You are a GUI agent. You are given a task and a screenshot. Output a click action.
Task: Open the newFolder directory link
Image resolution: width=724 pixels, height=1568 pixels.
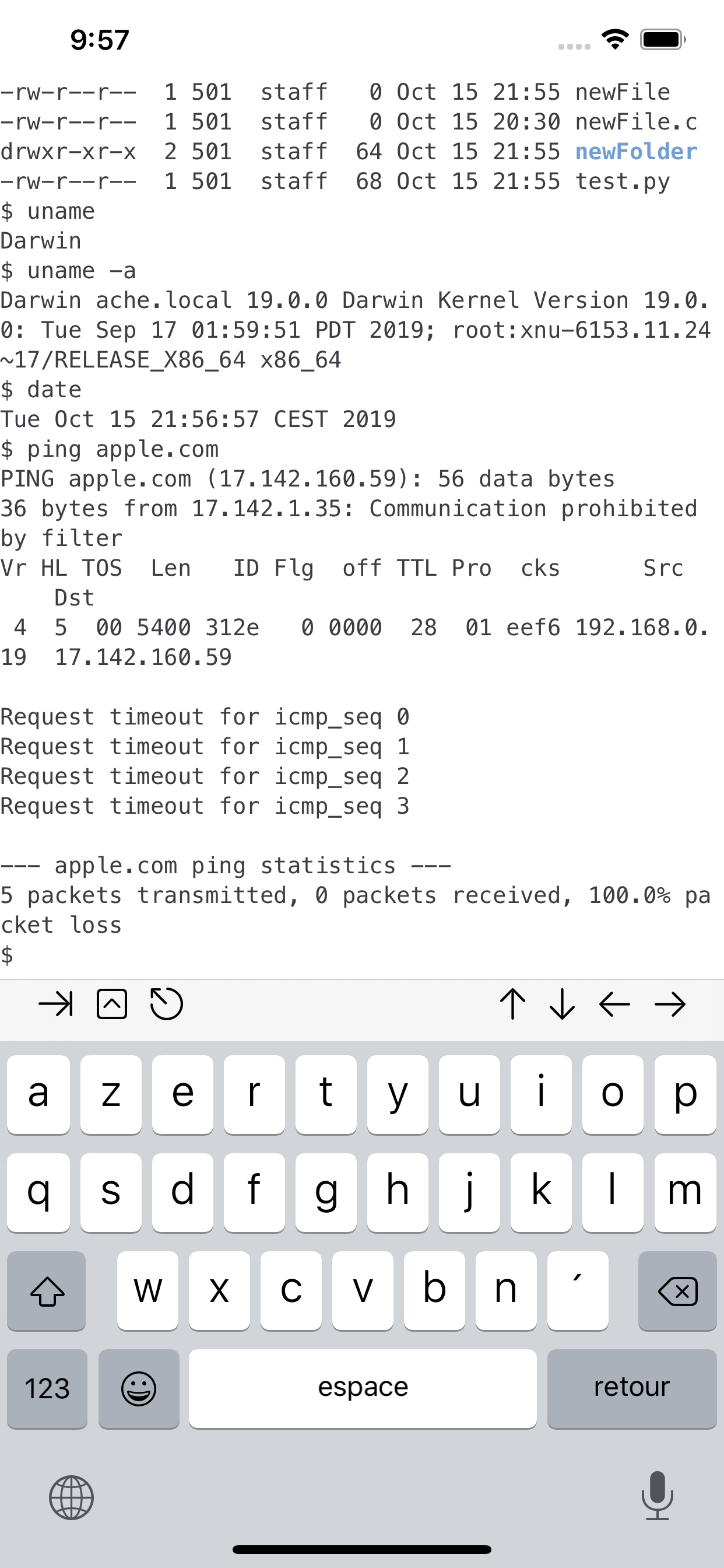(637, 152)
